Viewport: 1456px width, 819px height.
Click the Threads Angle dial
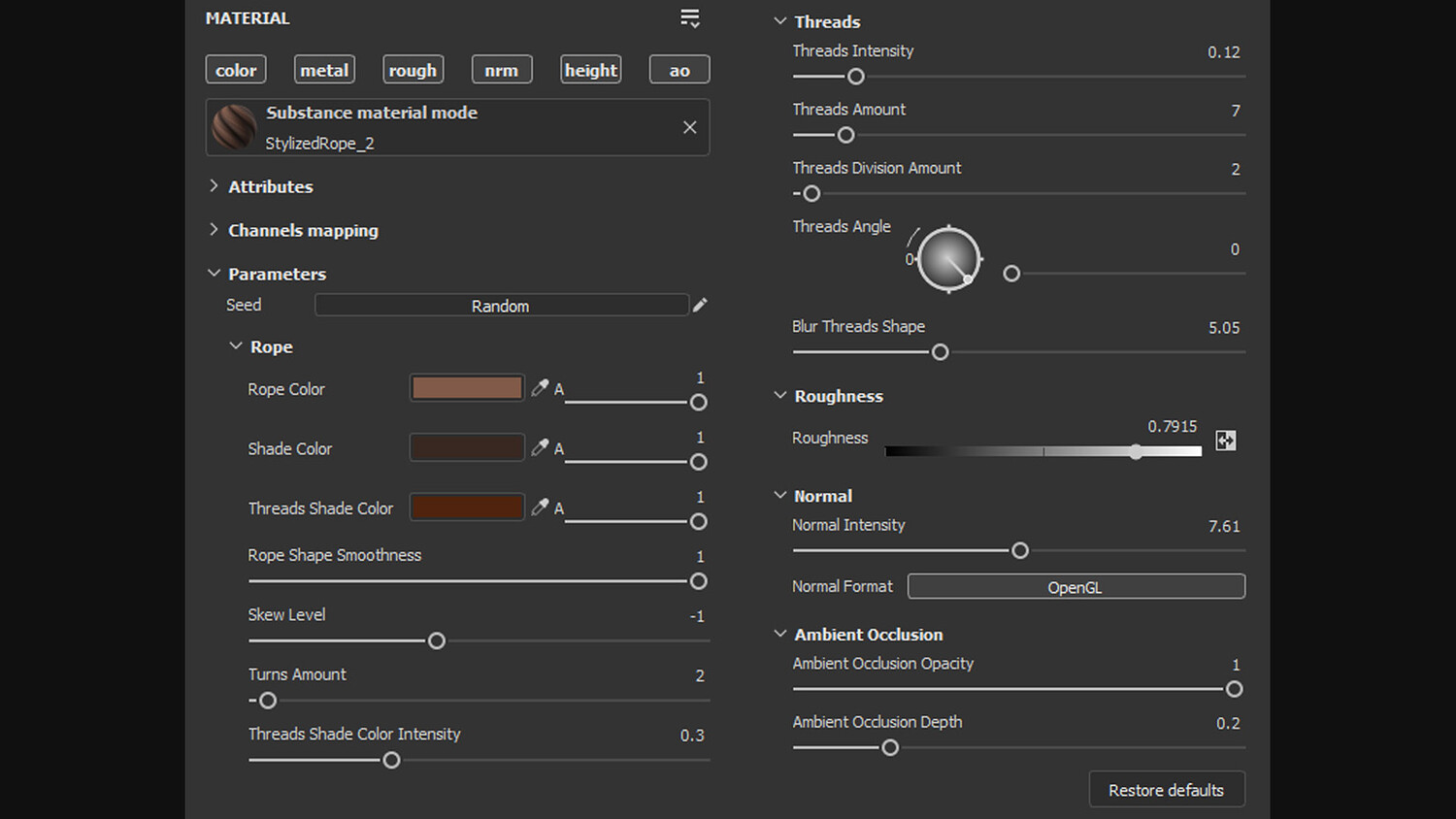[948, 259]
